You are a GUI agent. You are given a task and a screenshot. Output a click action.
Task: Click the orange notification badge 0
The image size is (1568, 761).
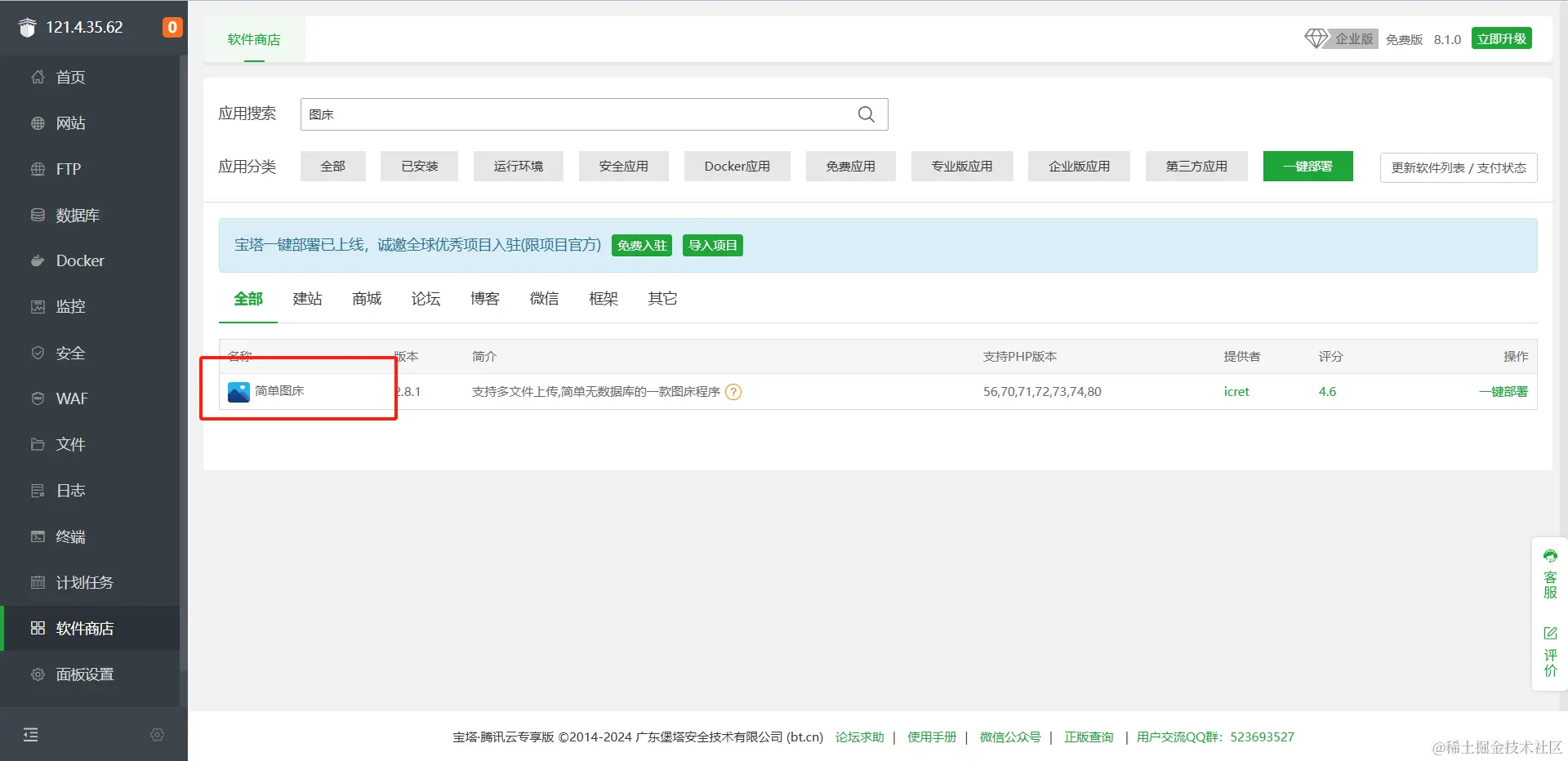coord(171,27)
